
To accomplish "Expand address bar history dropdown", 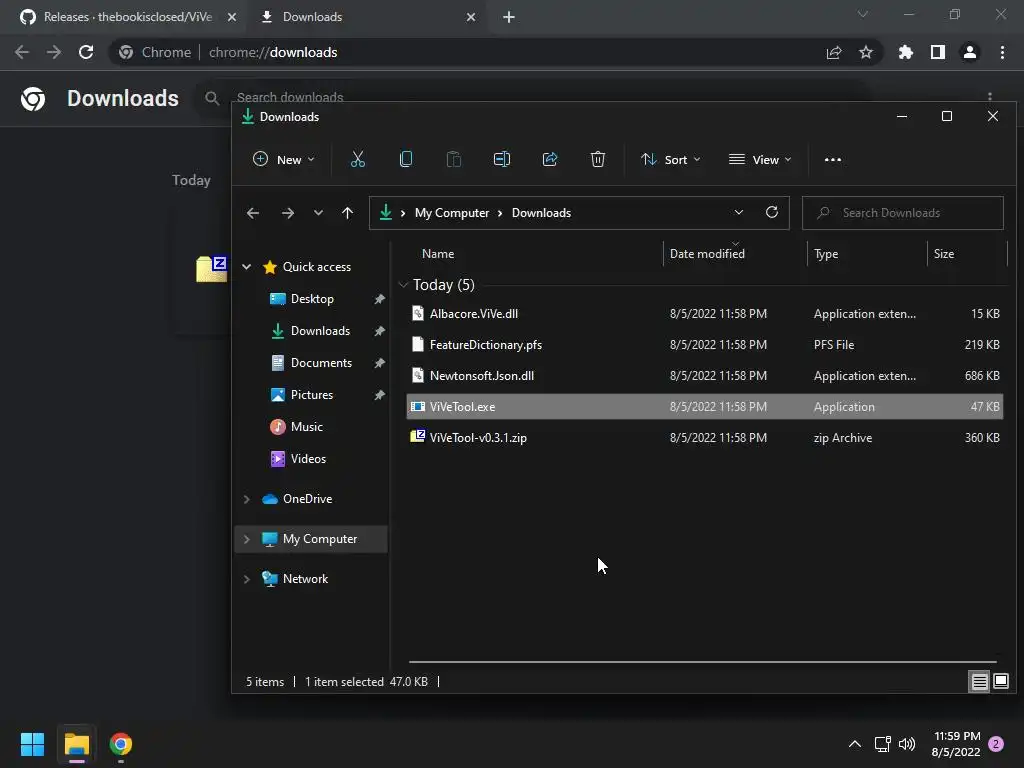I will pyautogui.click(x=739, y=212).
